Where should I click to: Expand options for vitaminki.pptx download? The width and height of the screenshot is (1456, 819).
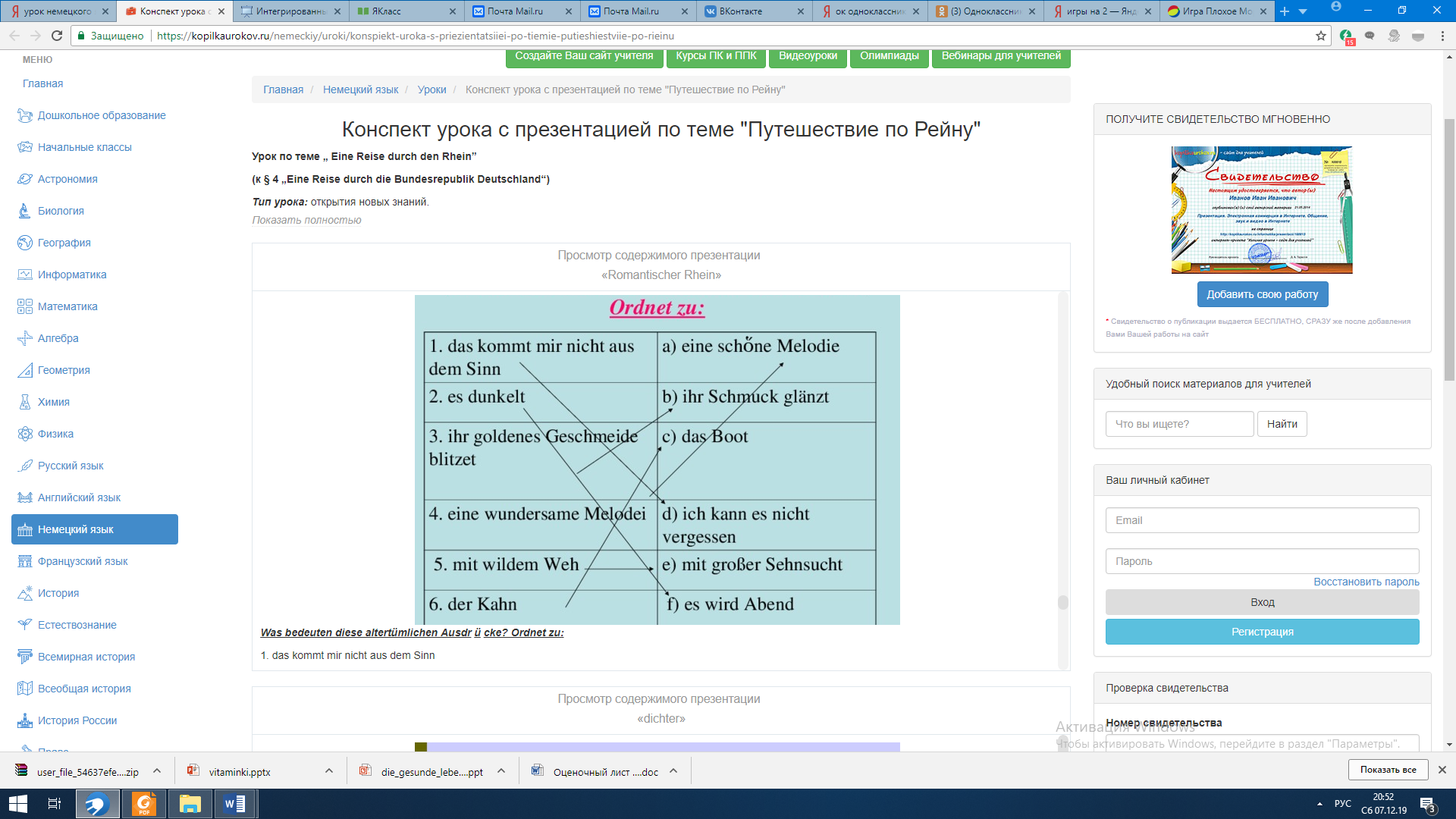(x=329, y=771)
